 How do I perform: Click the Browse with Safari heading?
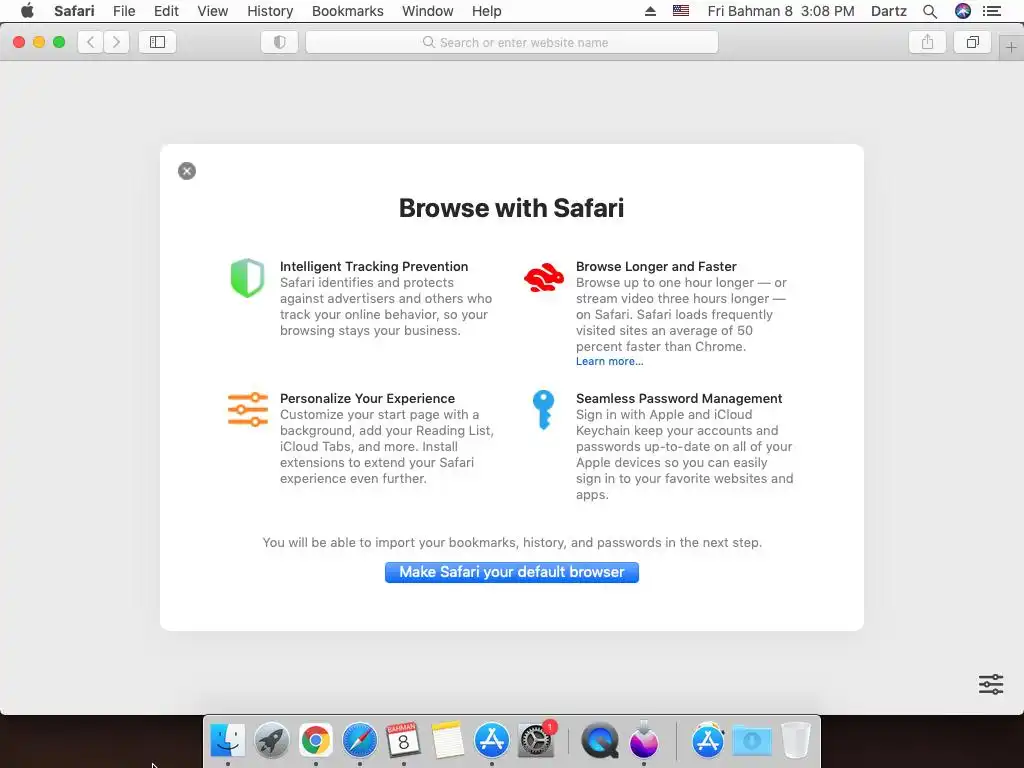tap(511, 208)
